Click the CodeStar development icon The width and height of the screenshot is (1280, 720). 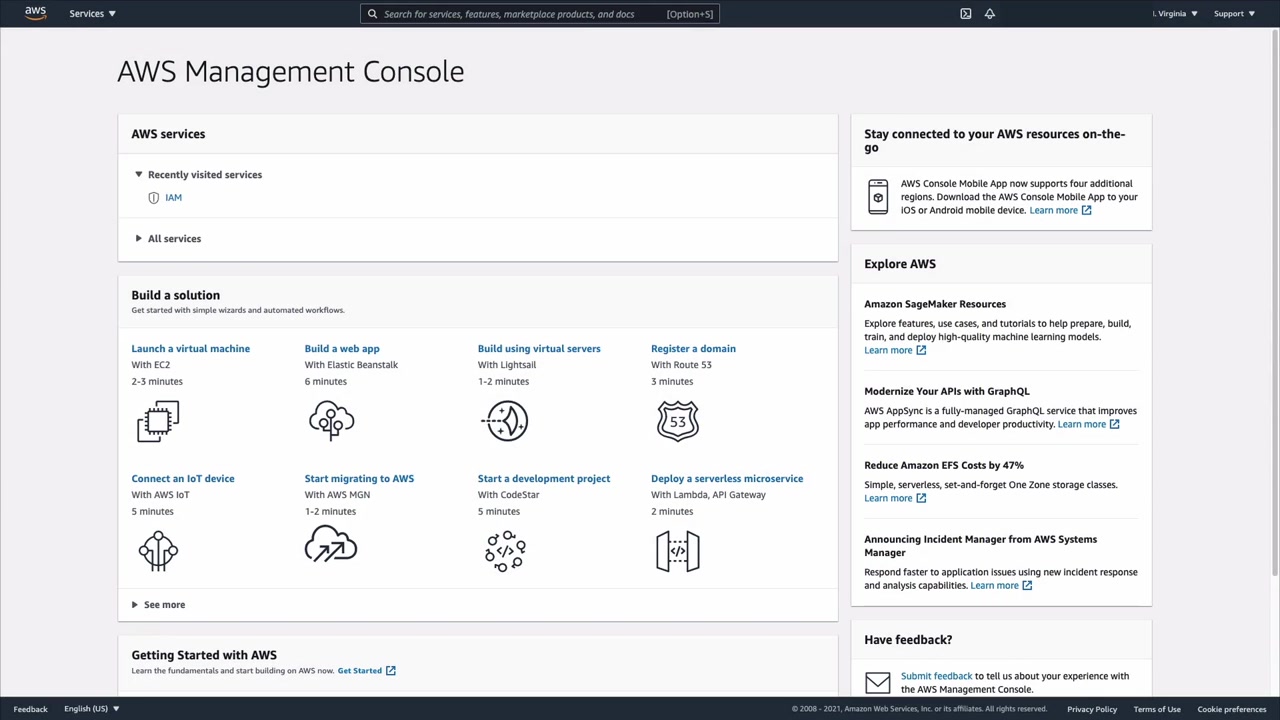tap(505, 551)
